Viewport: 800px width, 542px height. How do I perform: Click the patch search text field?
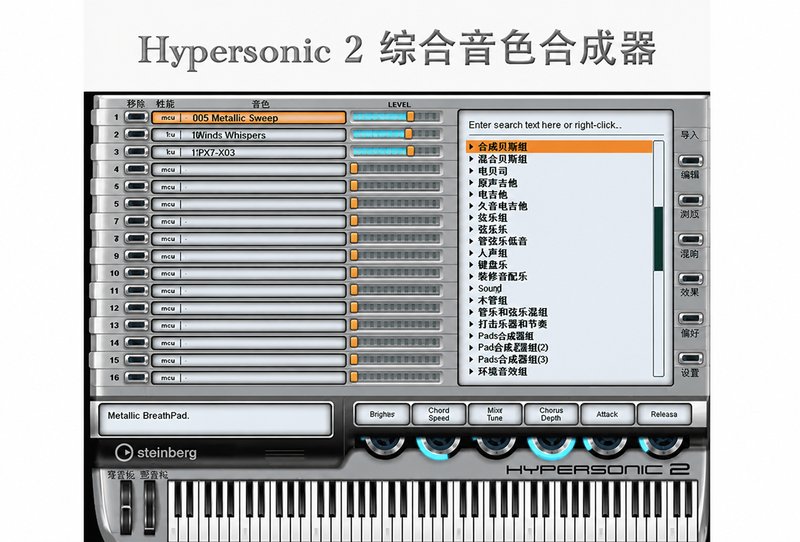click(x=565, y=125)
